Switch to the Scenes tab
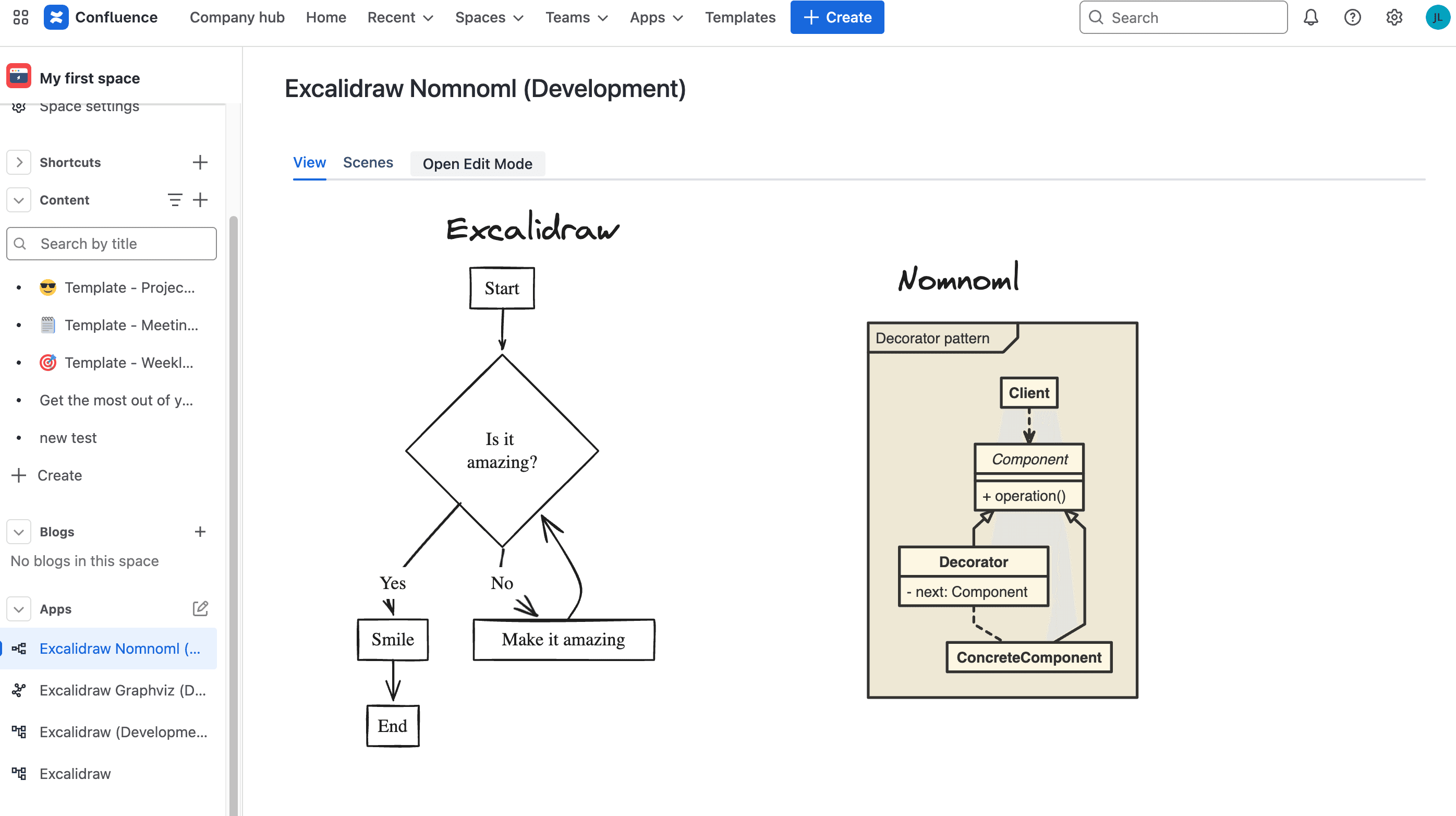Screen dimensions: 1456x816 click(368, 163)
